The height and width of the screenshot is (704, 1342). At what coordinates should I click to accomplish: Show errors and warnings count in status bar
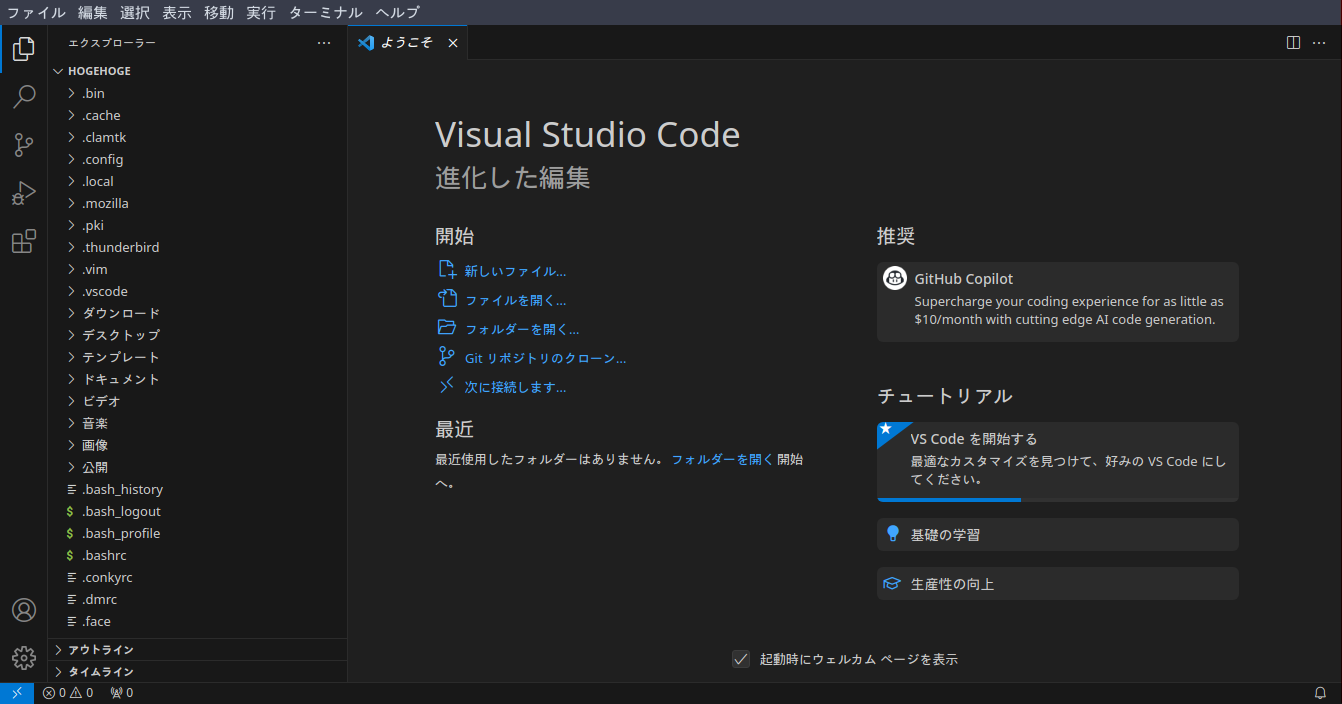tap(68, 693)
